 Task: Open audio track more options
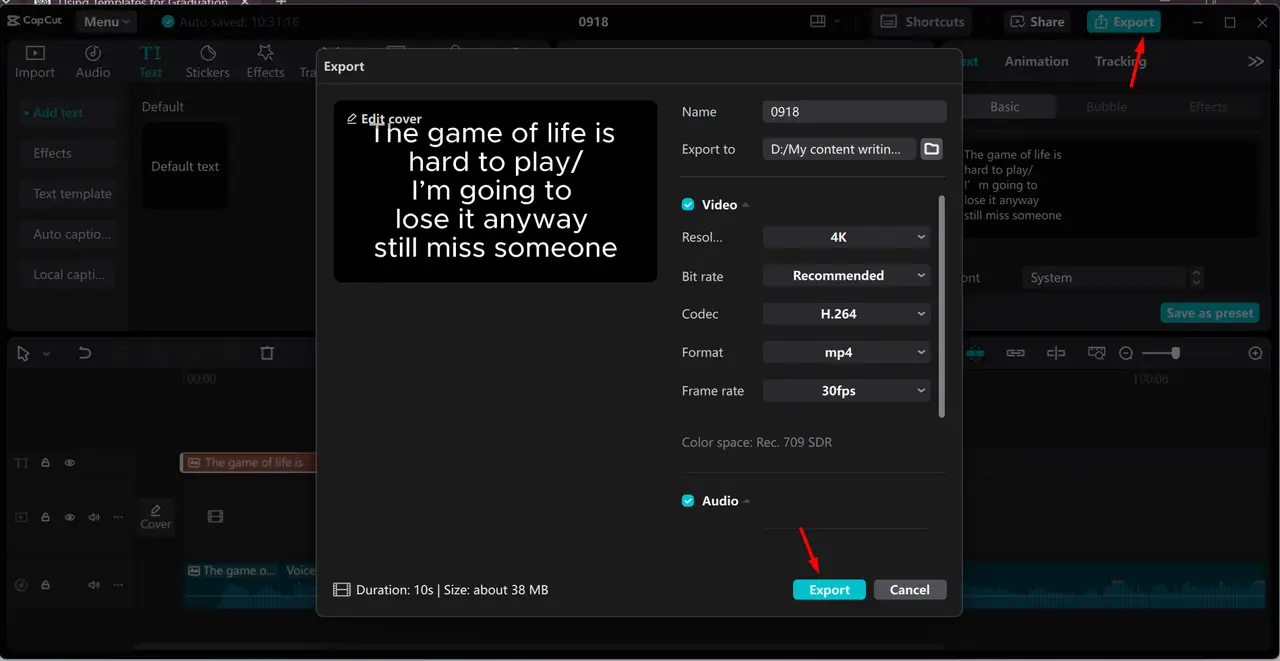[118, 585]
